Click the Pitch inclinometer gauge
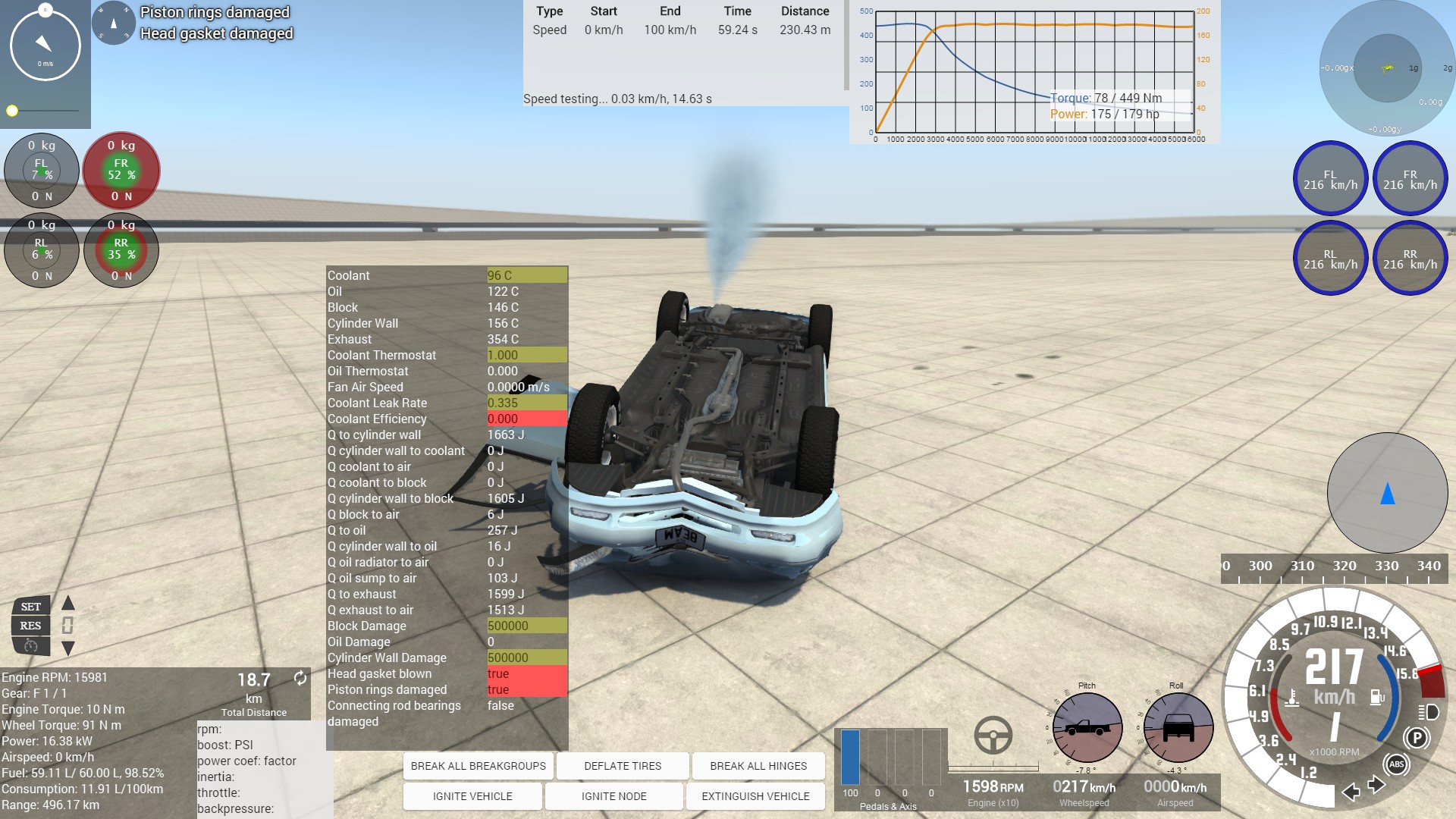The image size is (1456, 819). (1087, 727)
